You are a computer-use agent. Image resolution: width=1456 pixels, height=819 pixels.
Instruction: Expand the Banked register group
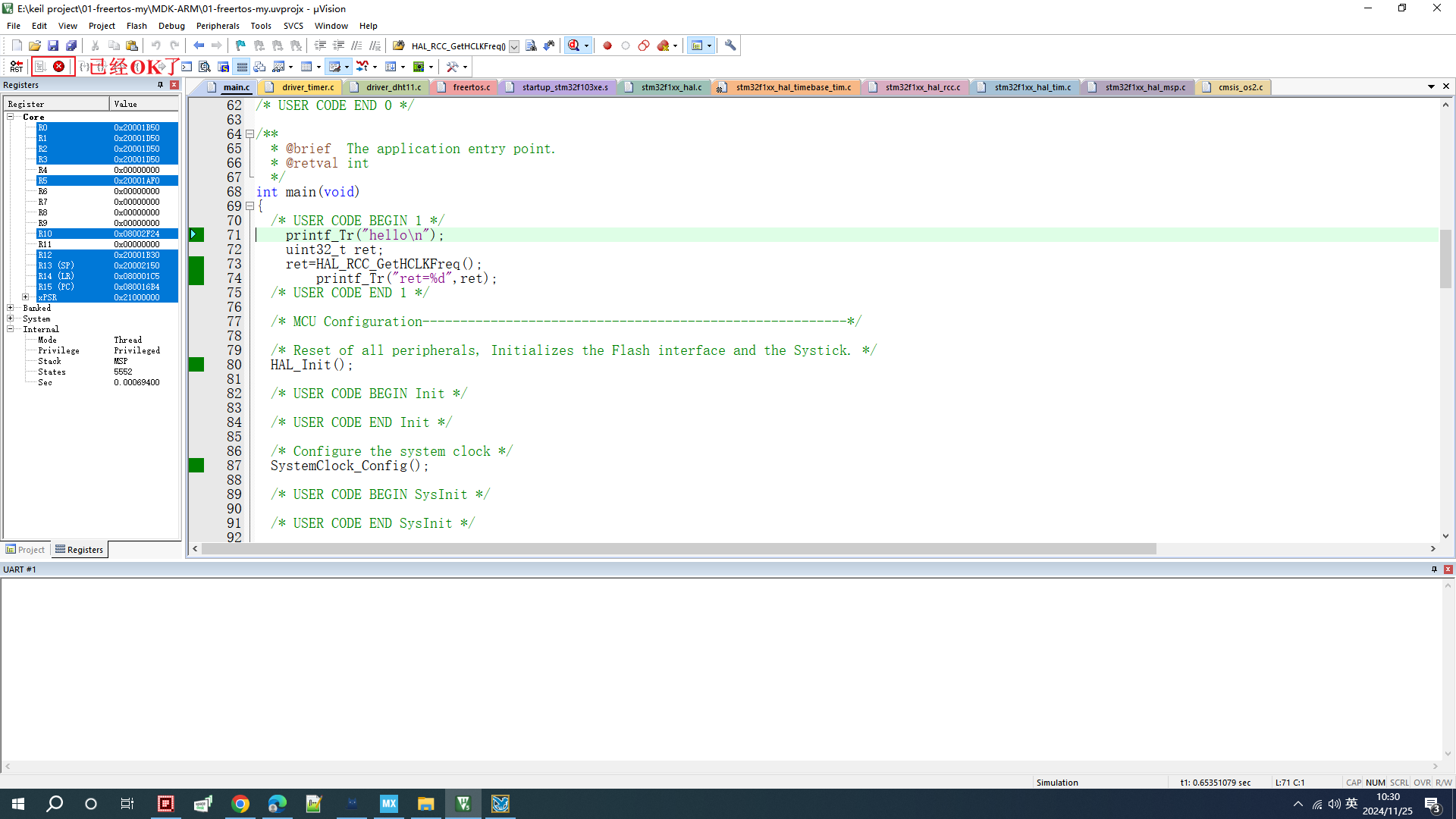pos(11,308)
